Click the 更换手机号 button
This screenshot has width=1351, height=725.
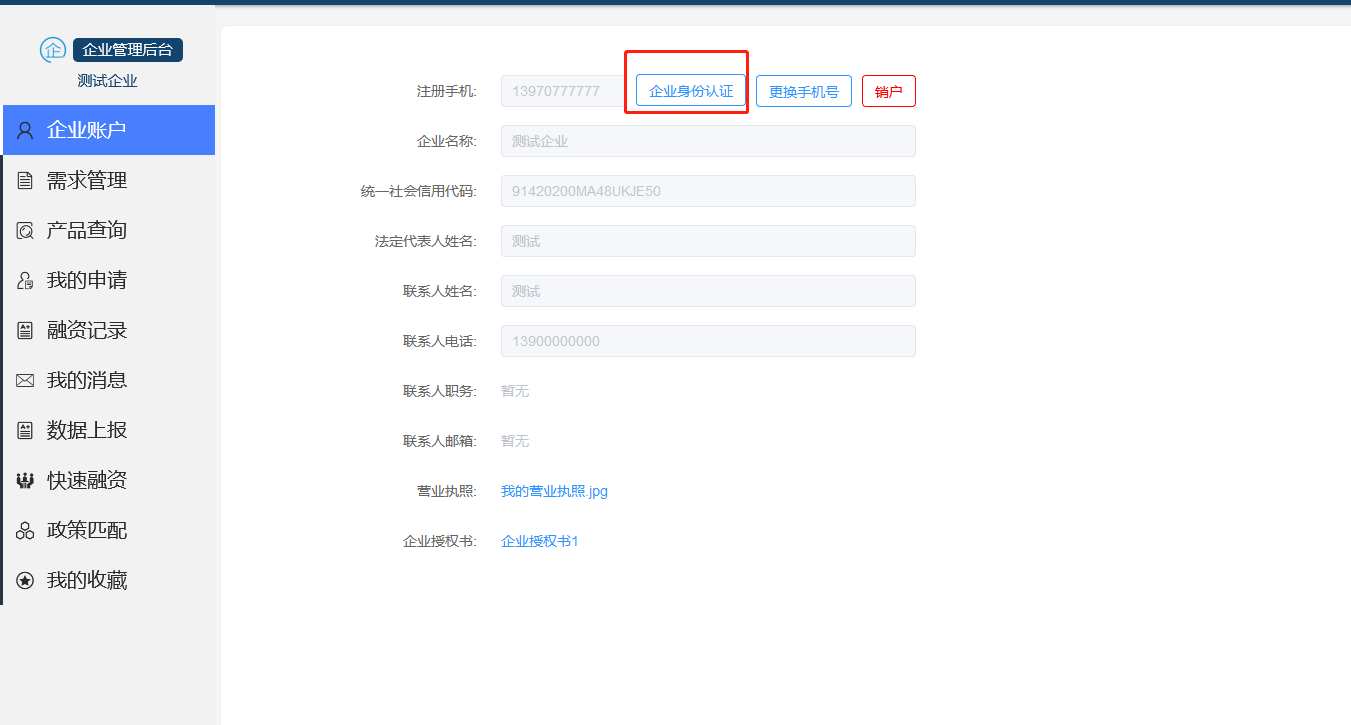pyautogui.click(x=804, y=91)
